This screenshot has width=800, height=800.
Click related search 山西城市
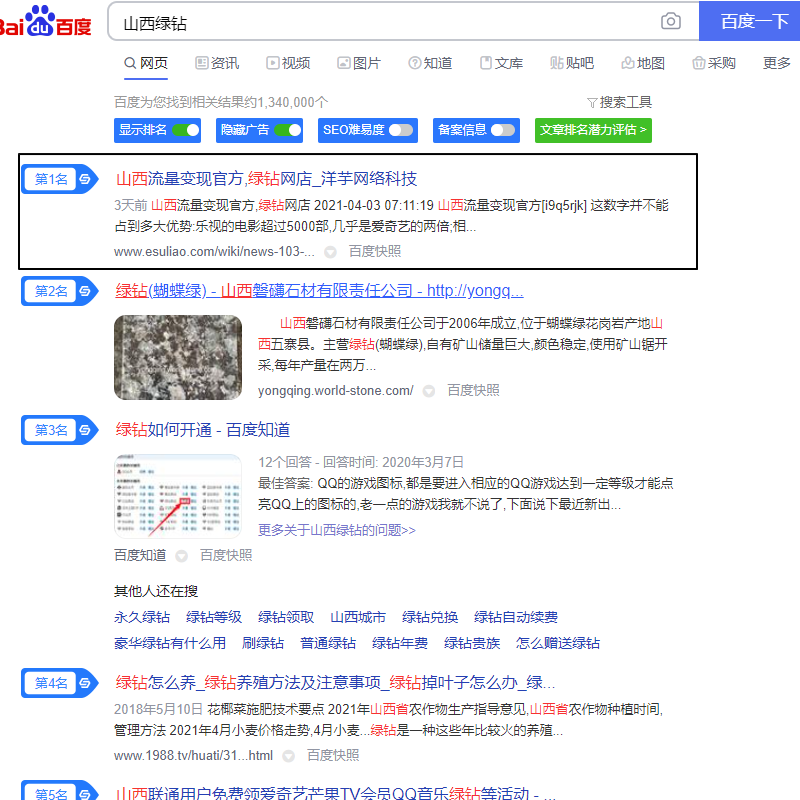(x=358, y=617)
